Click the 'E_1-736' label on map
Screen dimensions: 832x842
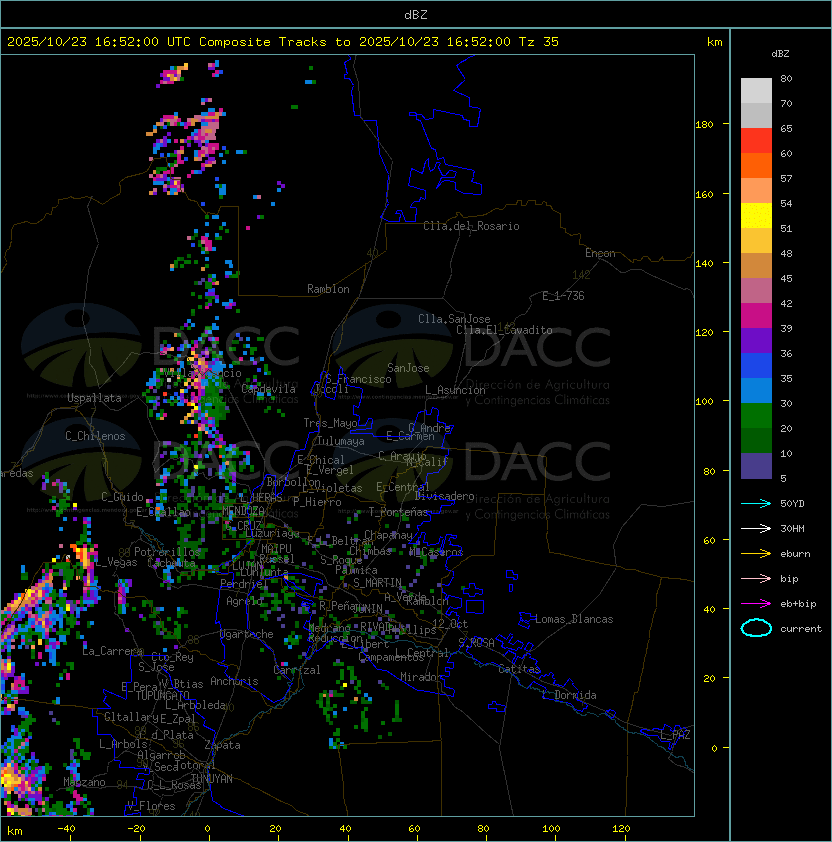pos(563,296)
